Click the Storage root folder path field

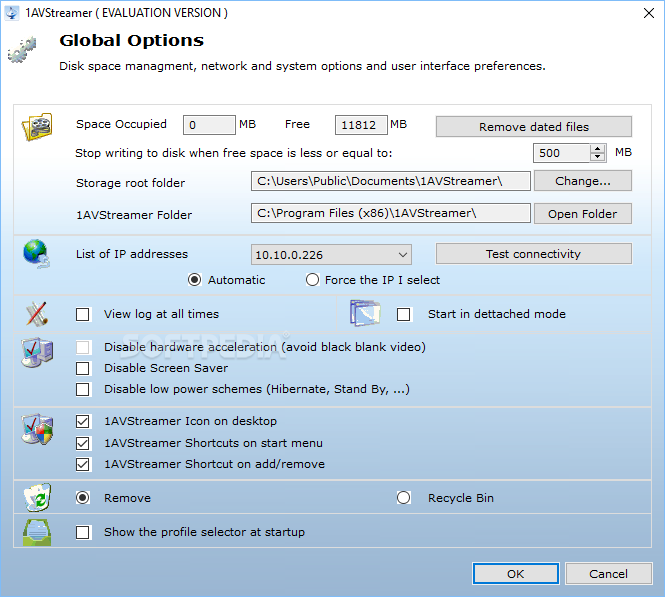pos(391,181)
